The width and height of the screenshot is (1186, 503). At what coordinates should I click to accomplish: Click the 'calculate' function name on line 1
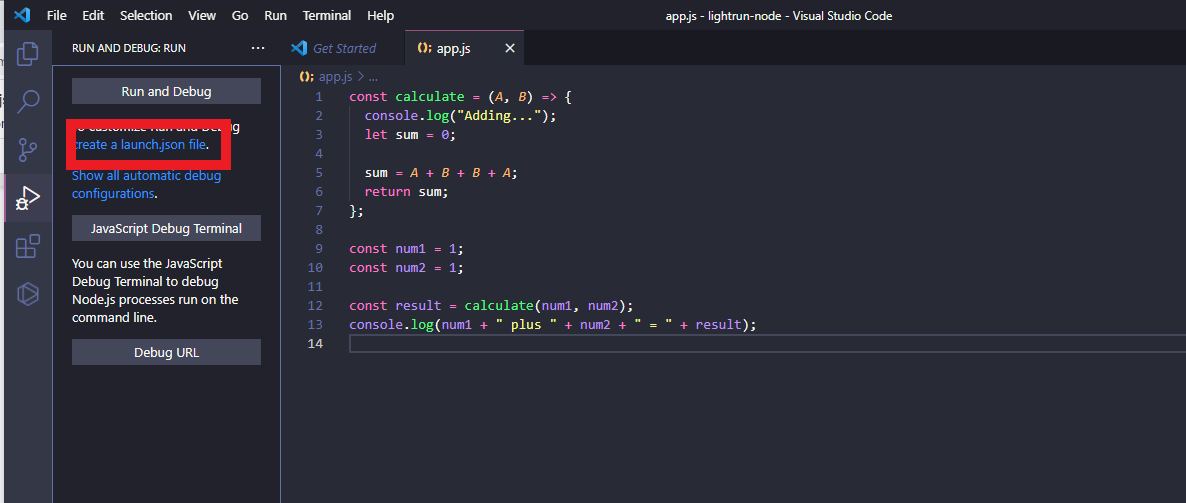[x=430, y=97]
